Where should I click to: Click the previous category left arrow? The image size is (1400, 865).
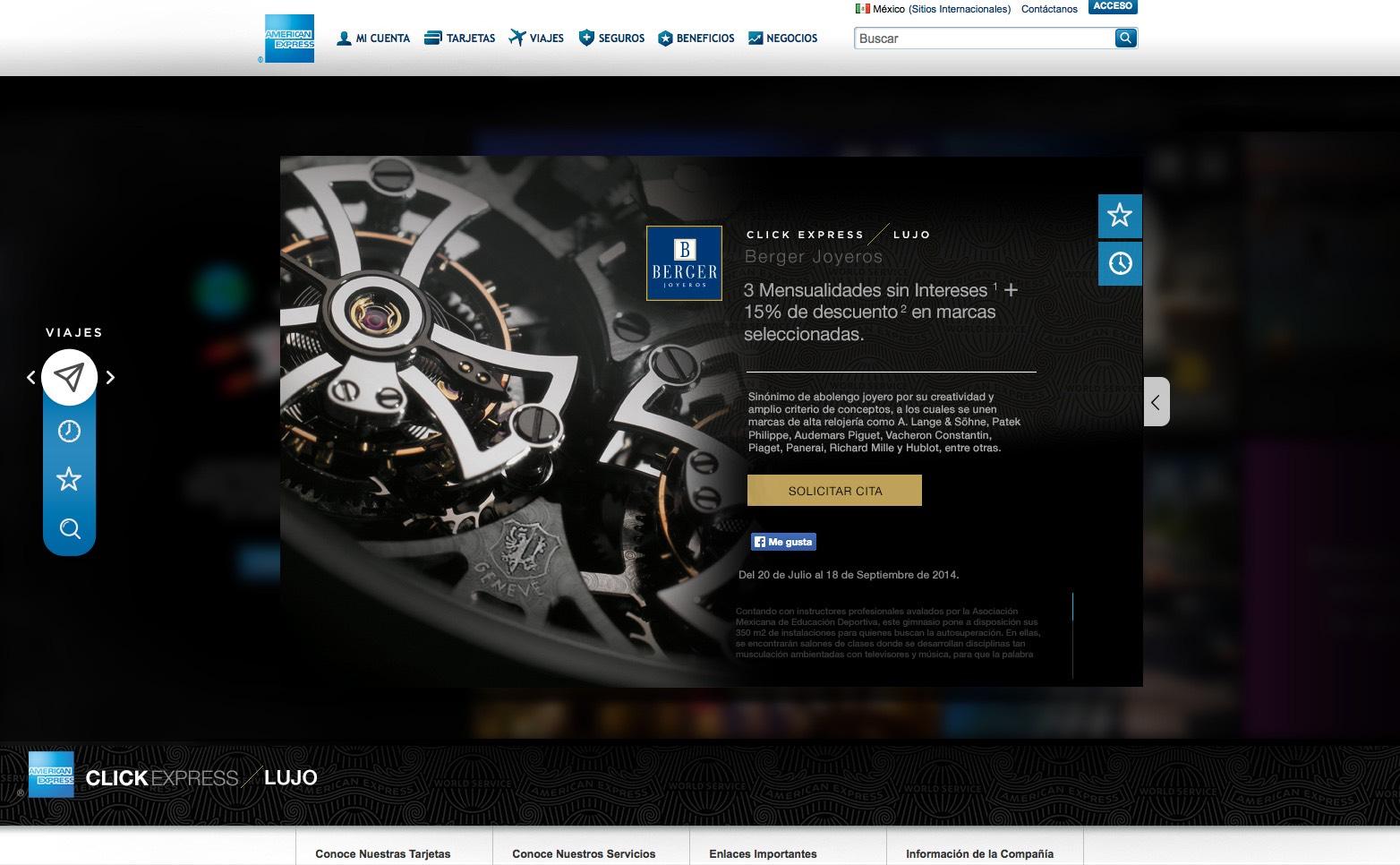(31, 378)
